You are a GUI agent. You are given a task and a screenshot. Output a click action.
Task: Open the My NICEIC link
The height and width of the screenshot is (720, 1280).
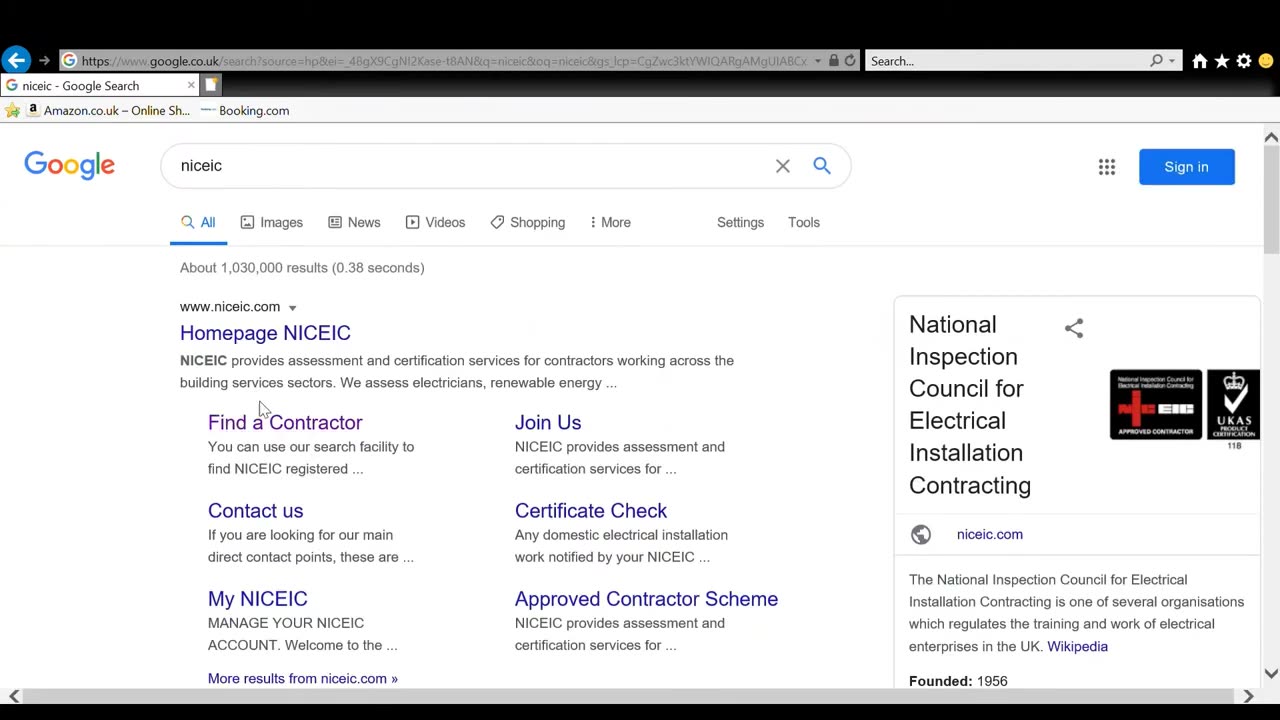click(x=258, y=599)
